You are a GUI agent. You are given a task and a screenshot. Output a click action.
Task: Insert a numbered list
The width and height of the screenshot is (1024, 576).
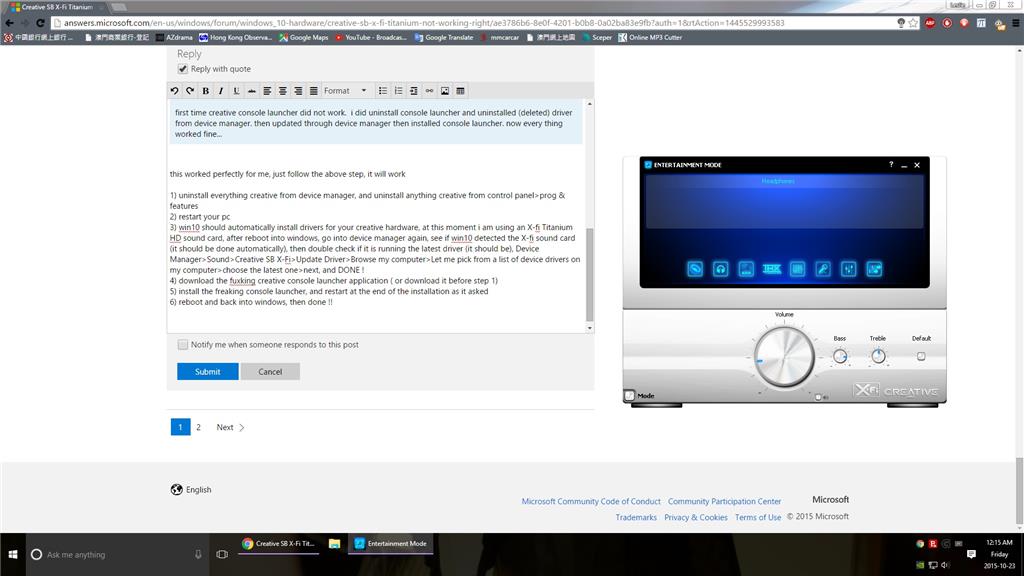[x=398, y=91]
